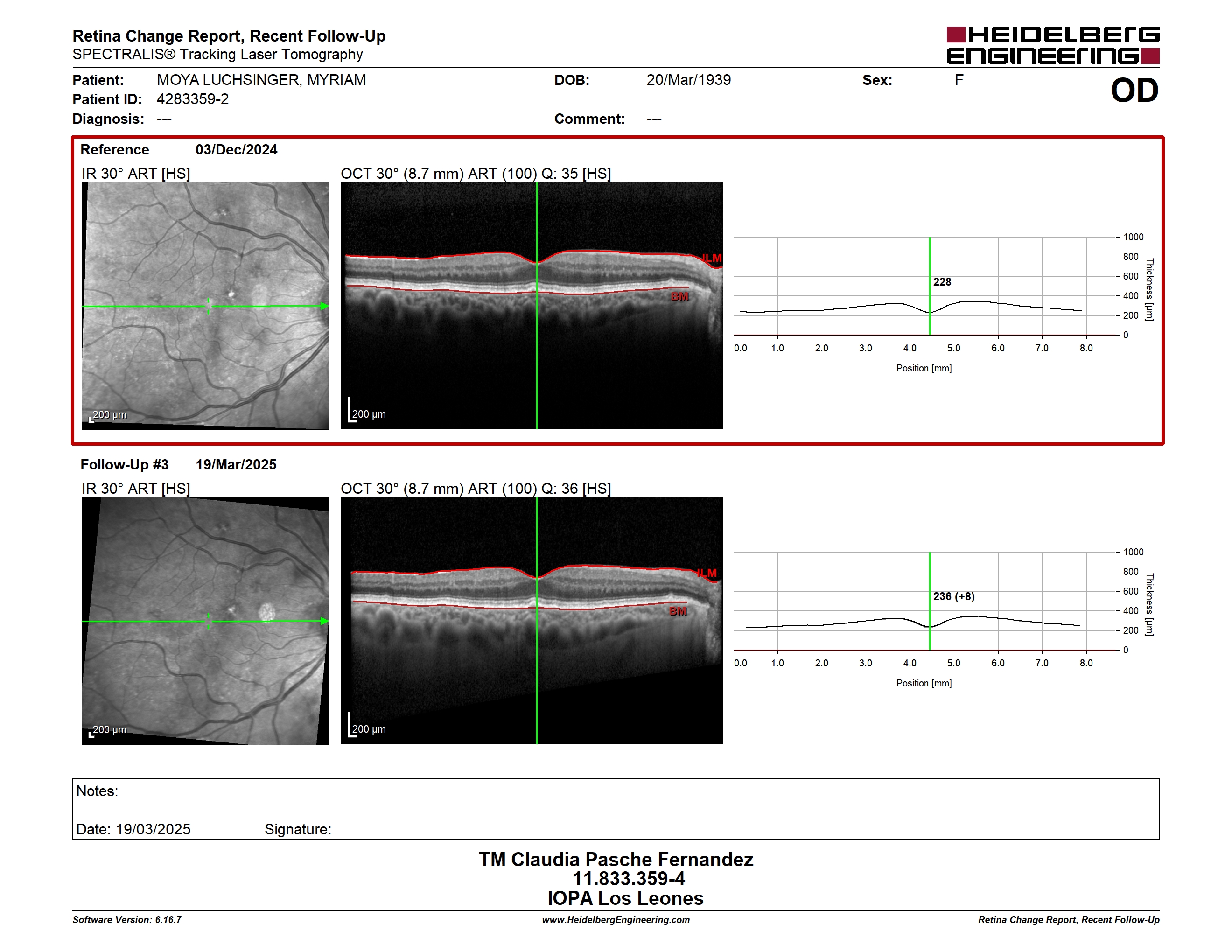
Task: Click the Notes field label
Action: point(97,791)
